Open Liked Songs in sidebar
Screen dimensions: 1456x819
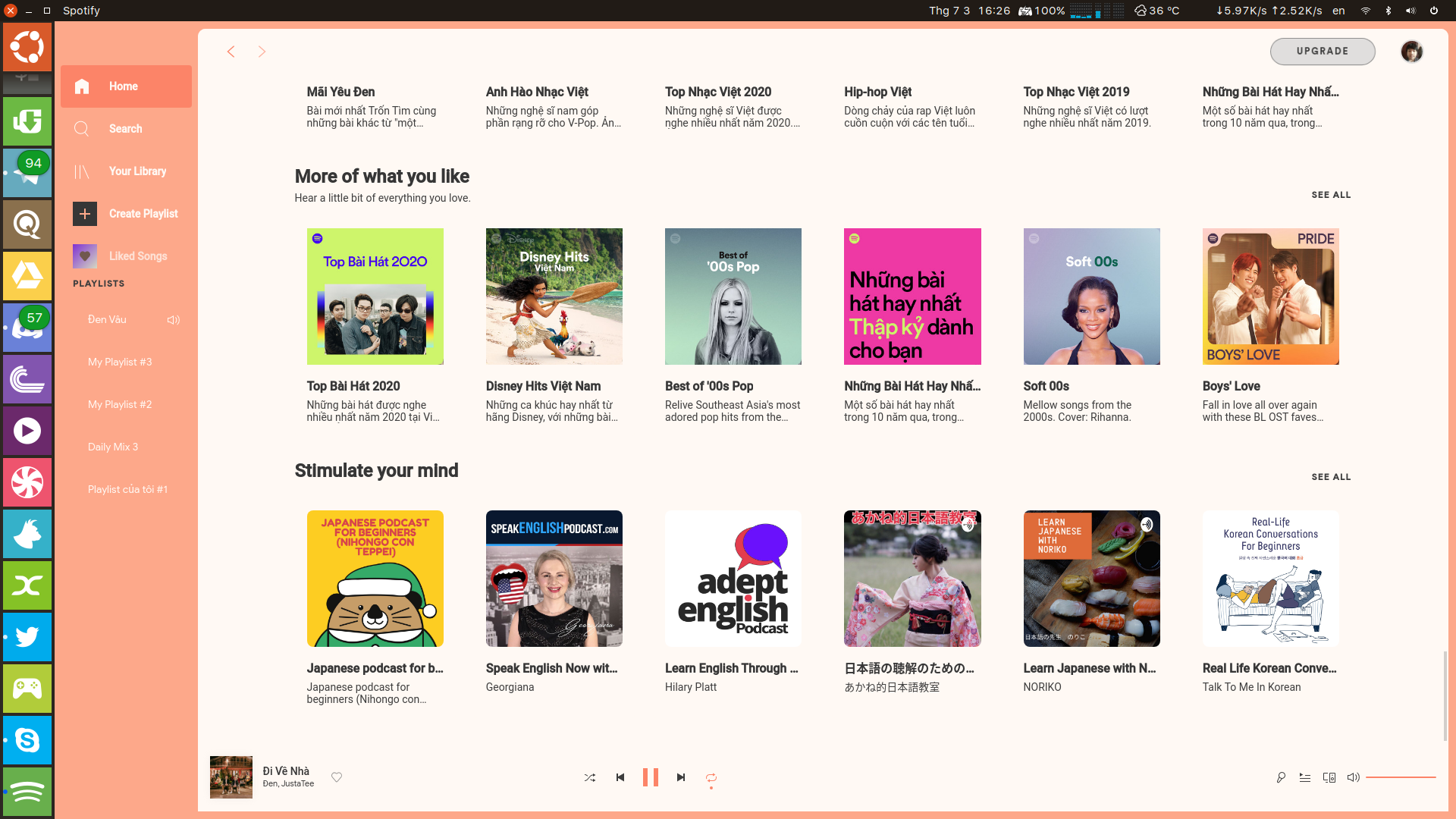[126, 256]
